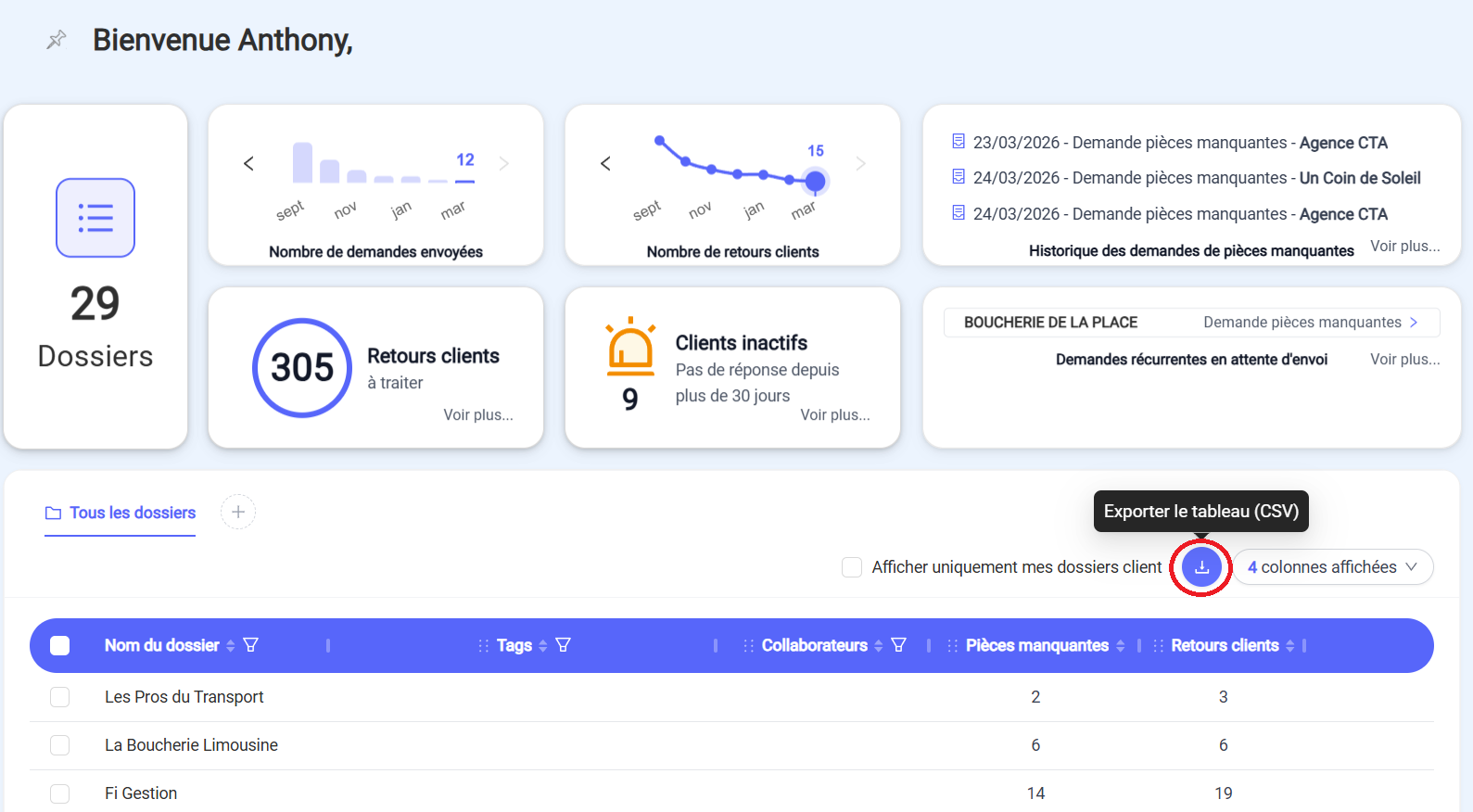Go to previous period on retours clients chart
Viewport: 1473px width, 812px height.
605,164
